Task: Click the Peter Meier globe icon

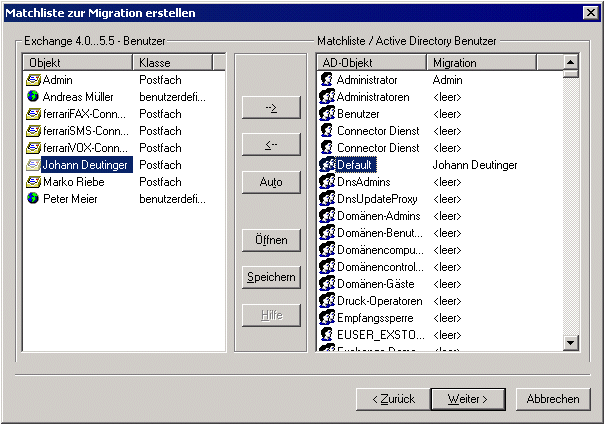Action: click(x=33, y=199)
